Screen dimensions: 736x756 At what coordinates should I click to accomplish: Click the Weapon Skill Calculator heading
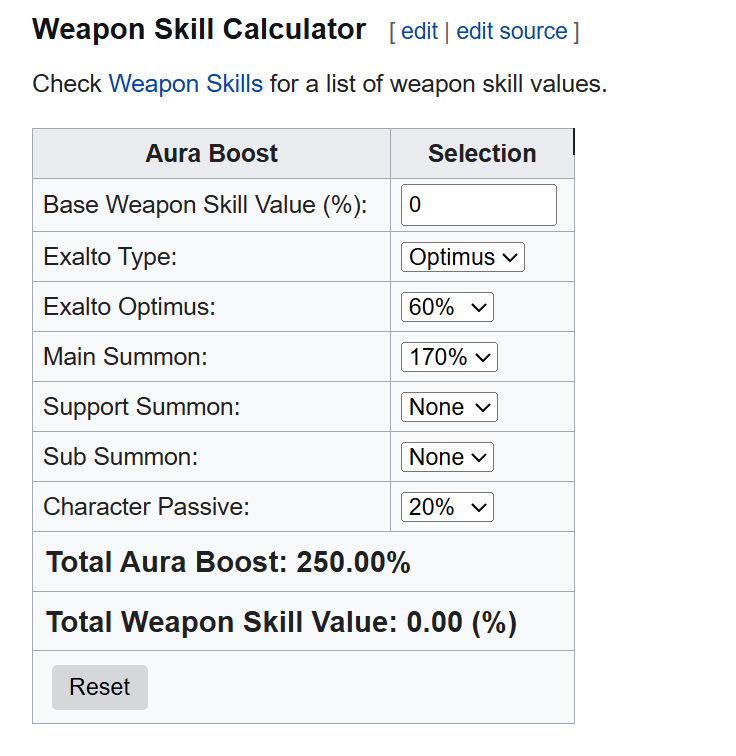[199, 29]
